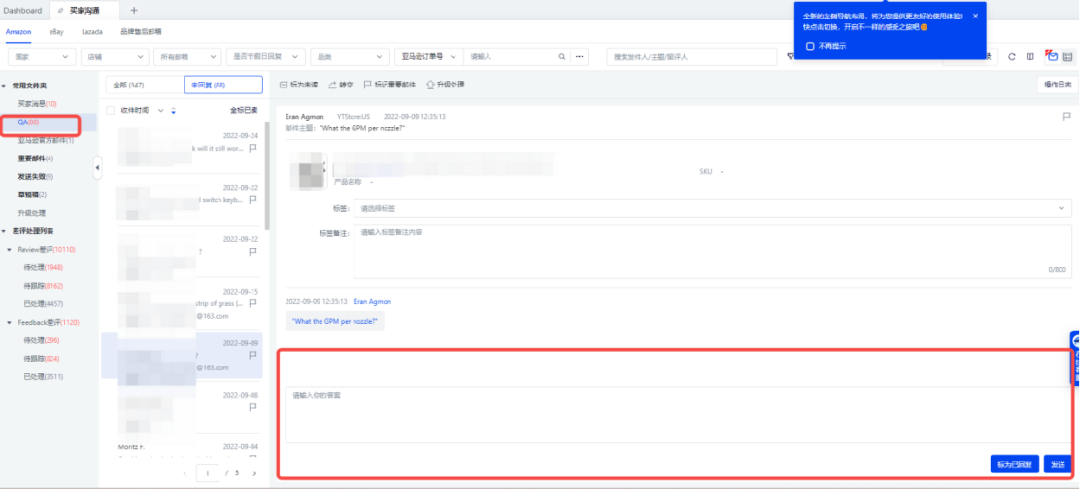Click the 标为已回复 mark replied button
The height and width of the screenshot is (489, 1080).
point(1015,464)
